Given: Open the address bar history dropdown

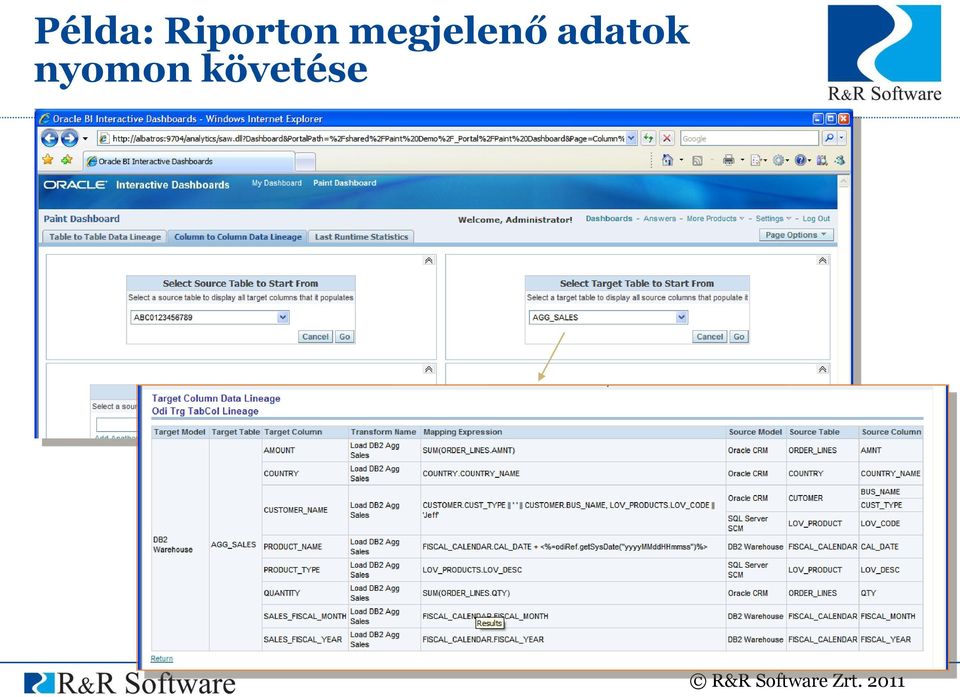Looking at the screenshot, I should 631,138.
